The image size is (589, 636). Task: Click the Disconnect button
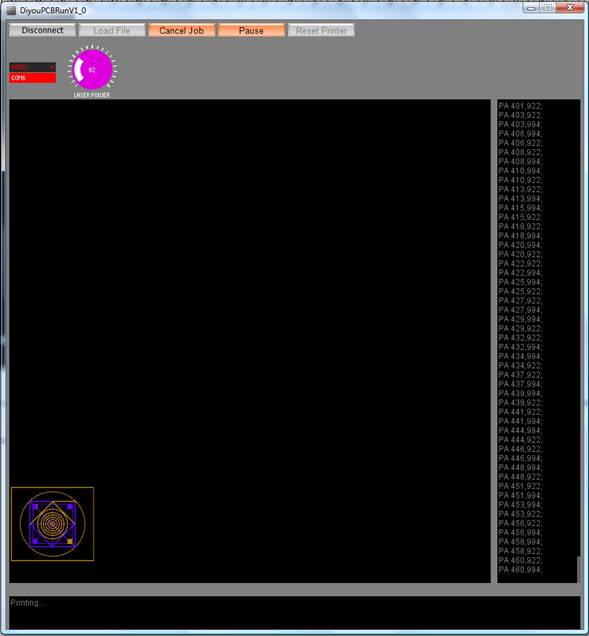pos(43,30)
